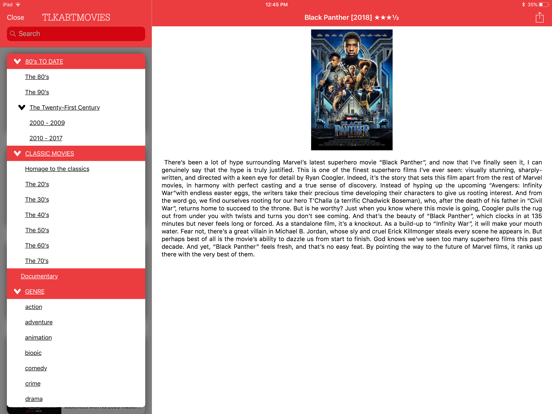The image size is (552, 414).
Task: Collapse the 80's TO DATE section chevron
Action: click(x=17, y=61)
